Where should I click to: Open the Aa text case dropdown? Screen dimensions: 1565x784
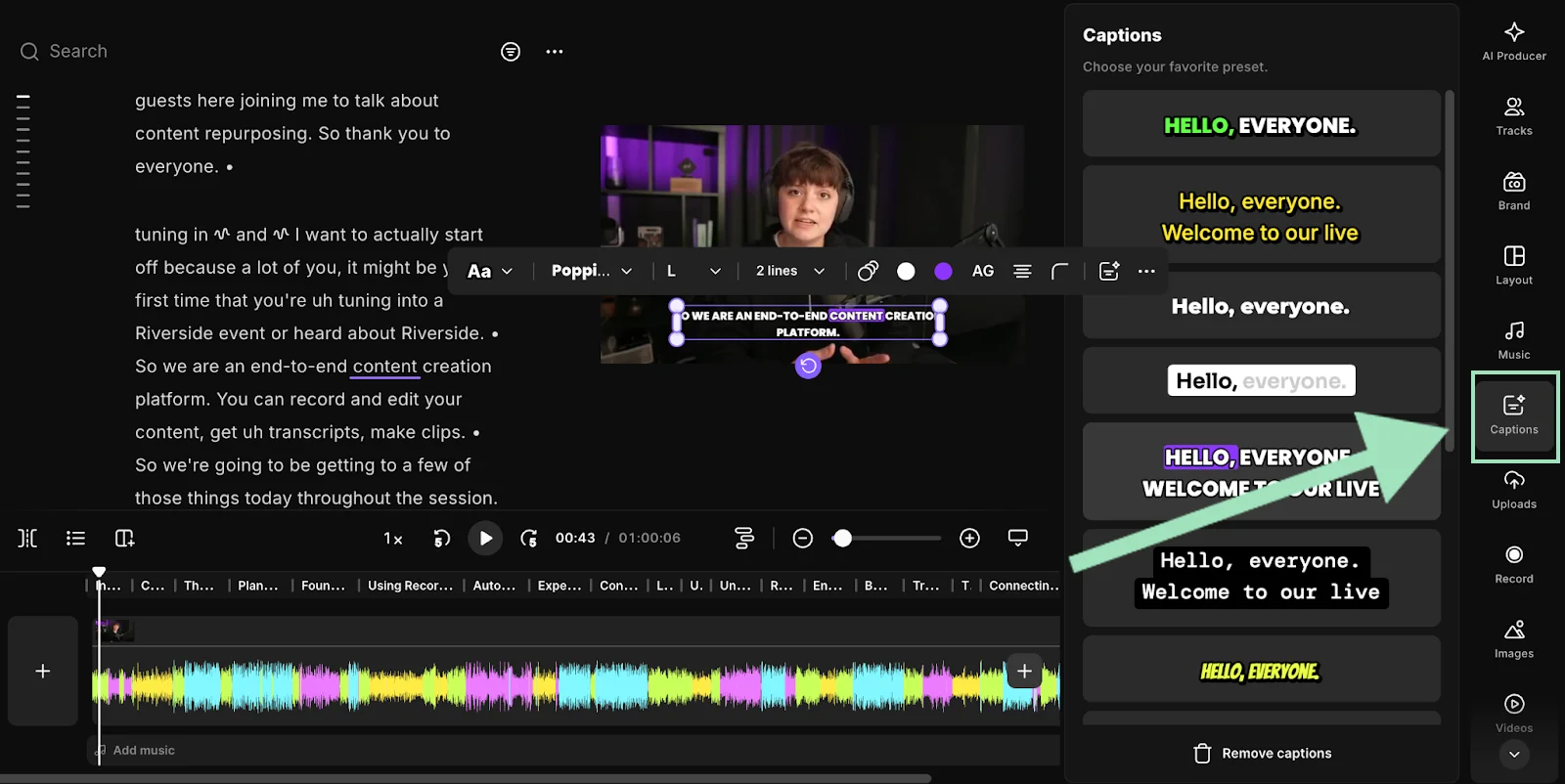pos(490,271)
